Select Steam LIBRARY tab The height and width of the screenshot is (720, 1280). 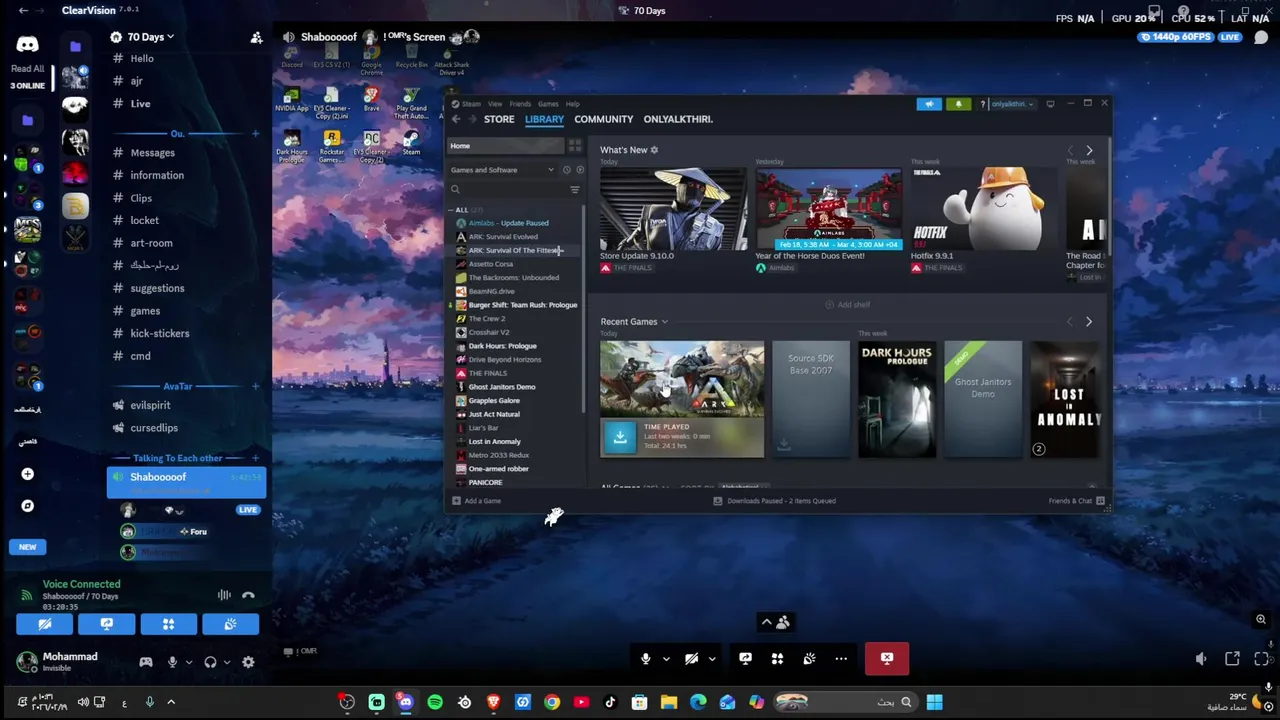click(x=544, y=119)
